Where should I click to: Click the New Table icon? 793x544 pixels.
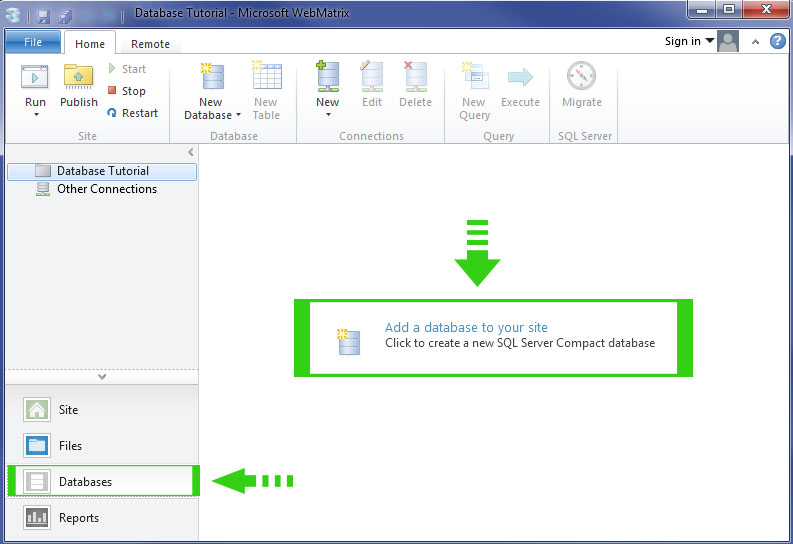tap(267, 75)
